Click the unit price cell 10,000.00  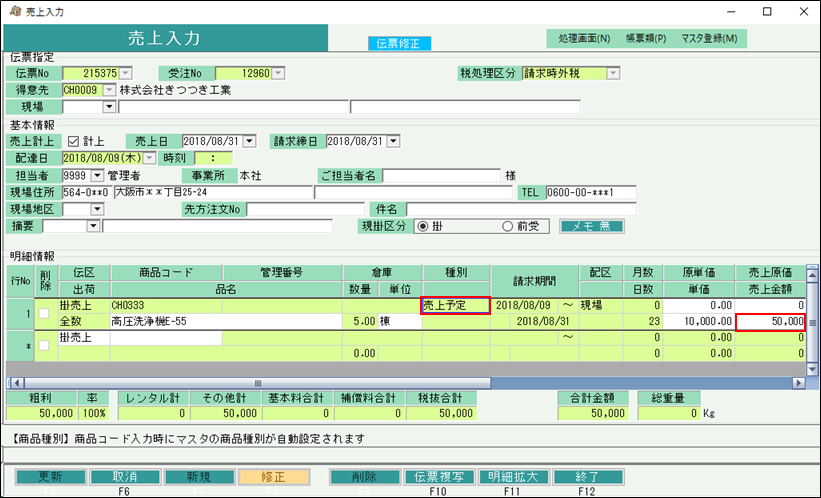699,322
